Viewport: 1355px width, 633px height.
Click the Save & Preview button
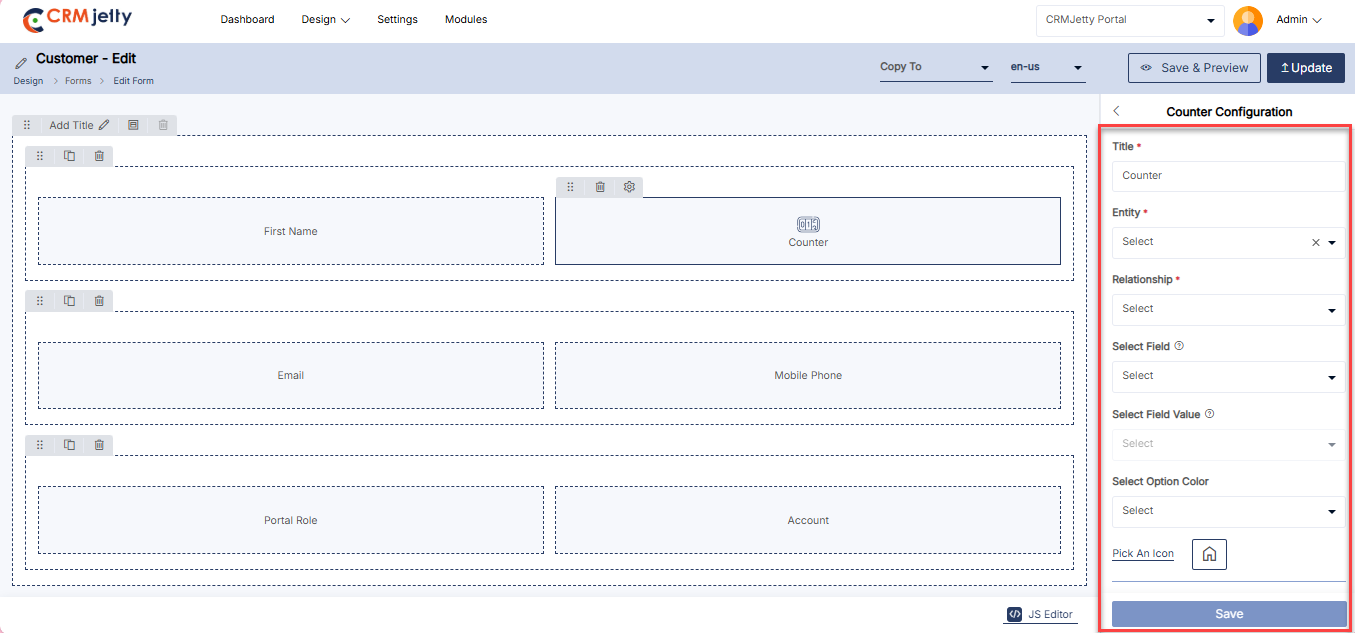click(1194, 68)
